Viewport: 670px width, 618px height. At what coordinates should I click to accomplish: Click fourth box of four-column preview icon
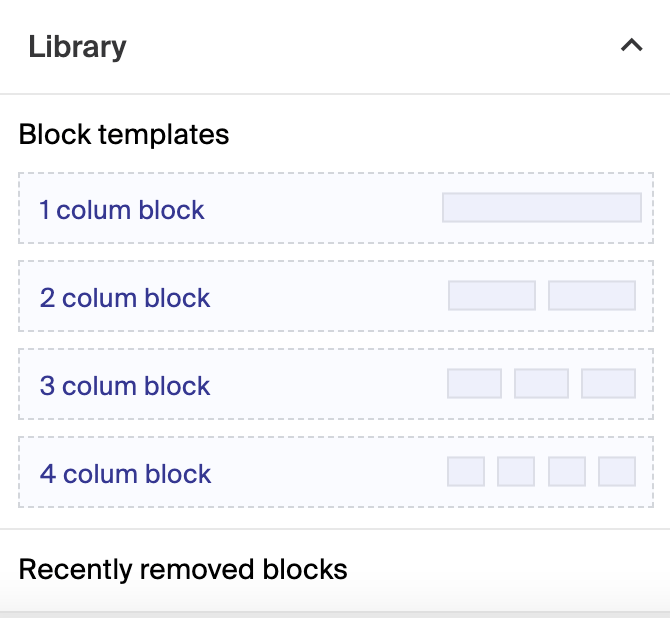[x=617, y=472]
